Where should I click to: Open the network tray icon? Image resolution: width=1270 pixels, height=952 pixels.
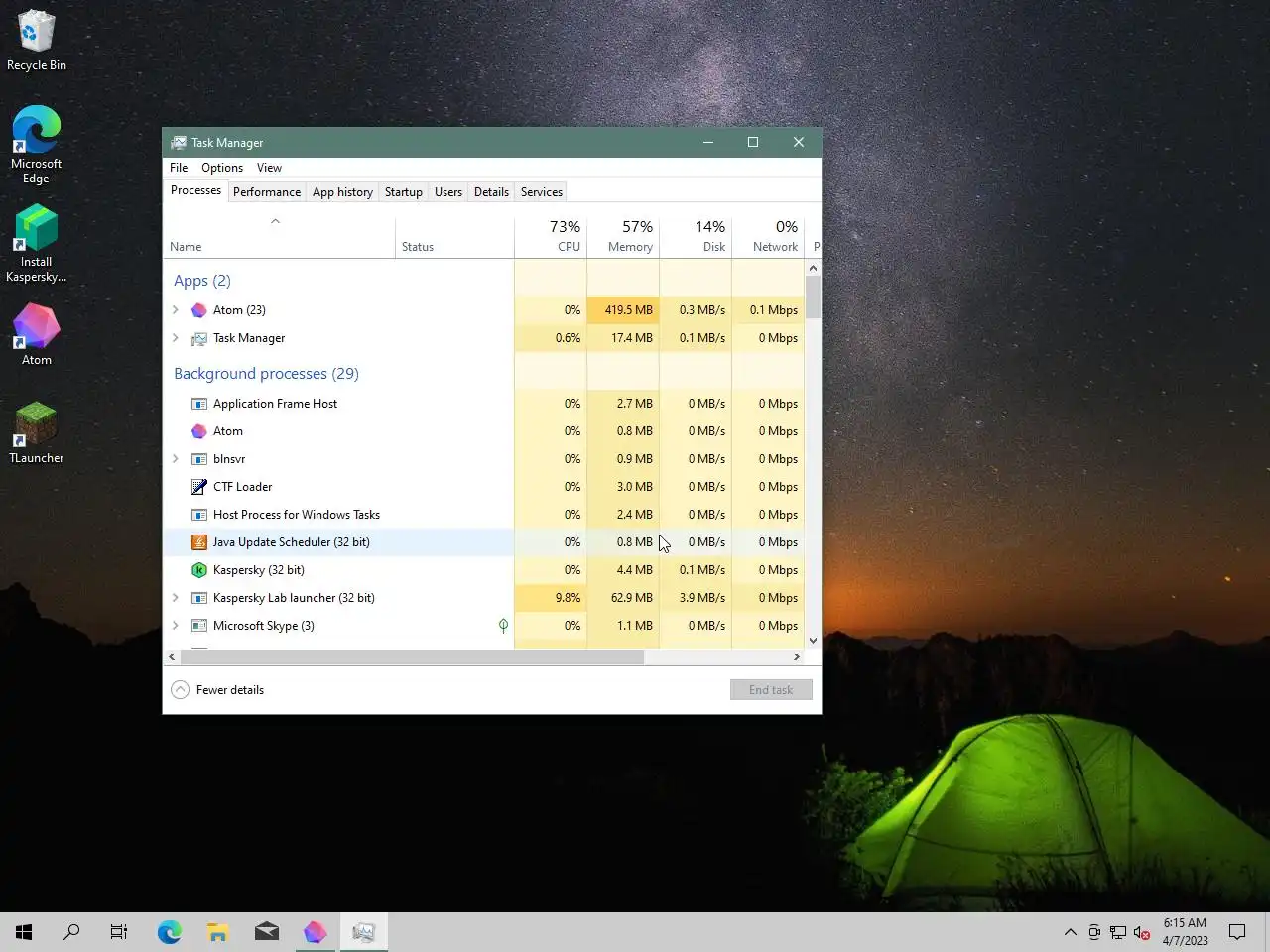click(1118, 932)
